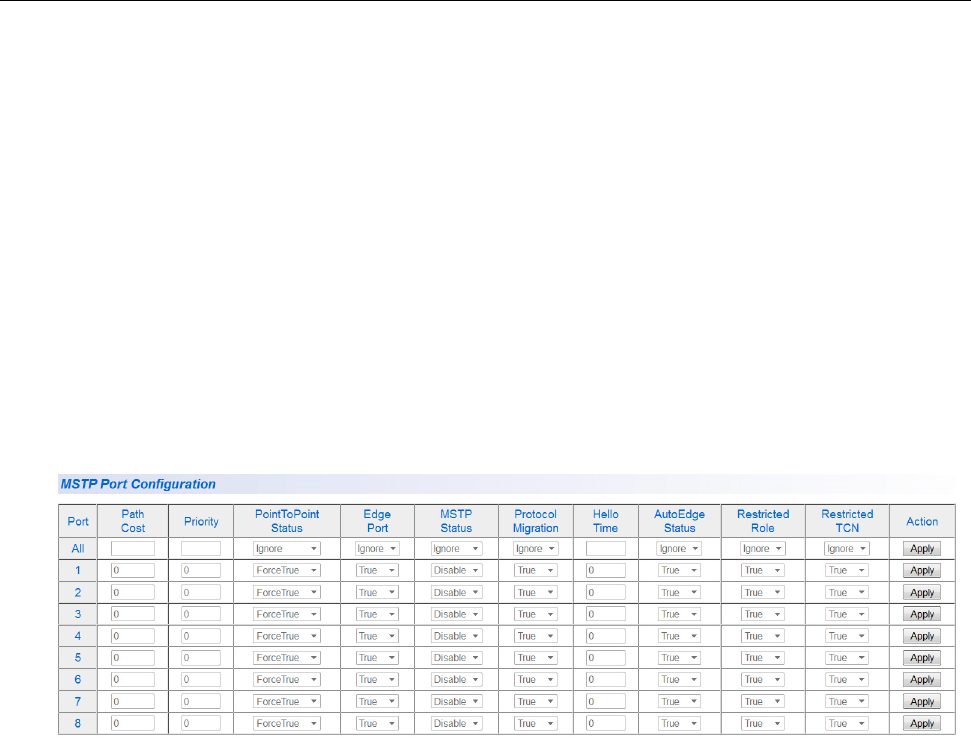The height and width of the screenshot is (741, 971).
Task: Open PointToPoint Status dropdown in All row
Action: 286,548
